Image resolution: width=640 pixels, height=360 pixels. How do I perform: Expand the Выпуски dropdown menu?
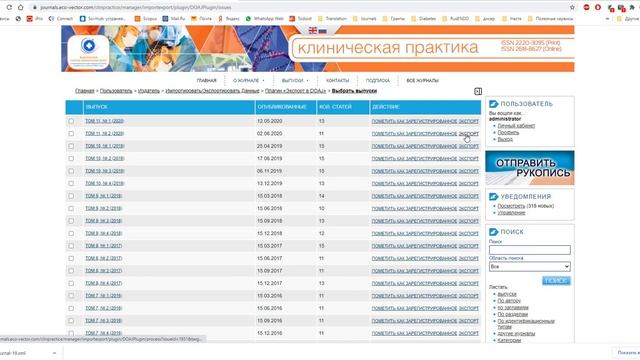point(295,80)
